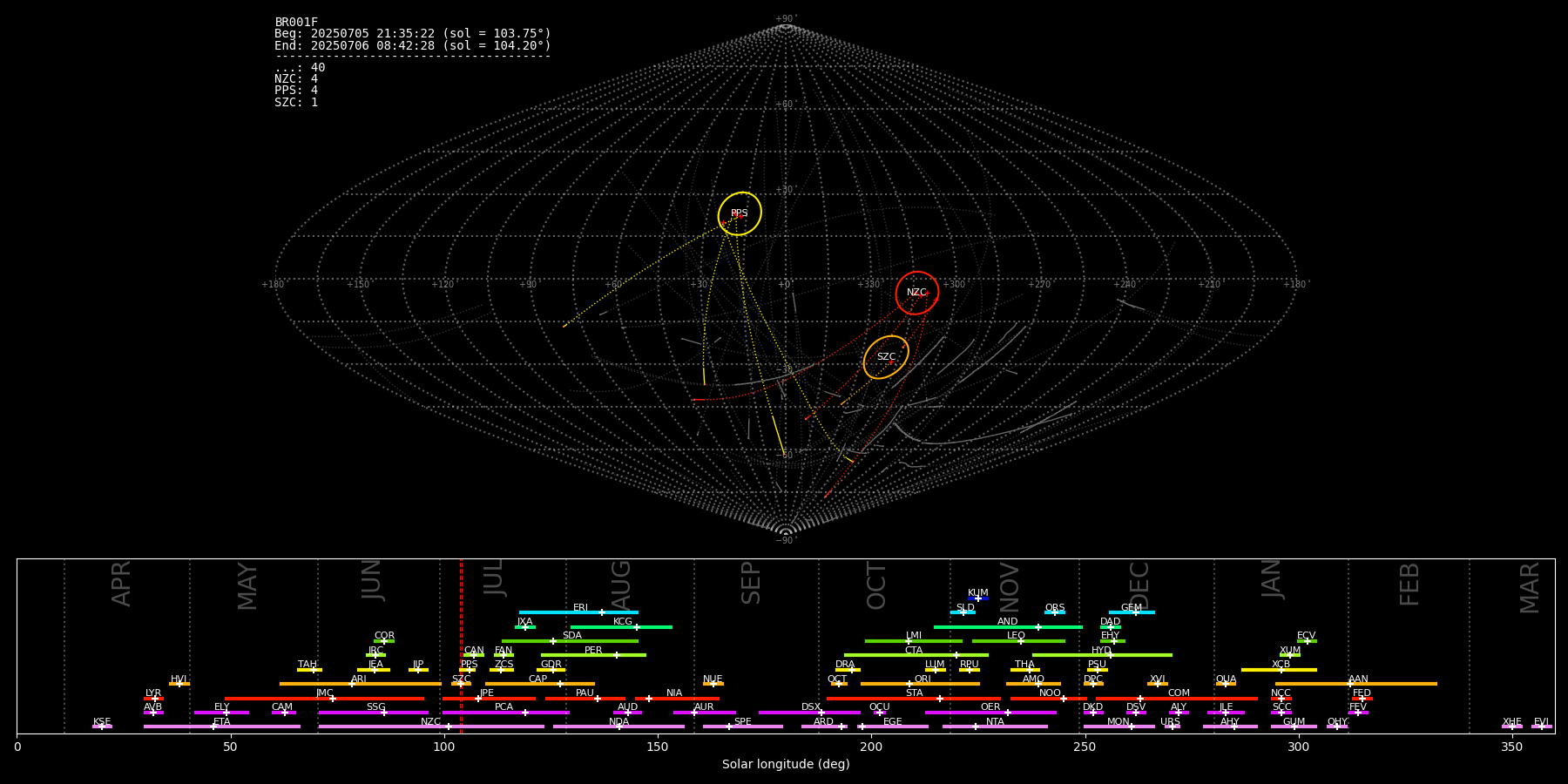Screen dimensions: 1568x784
Task: Click the MAR month label in timeline
Action: coord(1531,588)
